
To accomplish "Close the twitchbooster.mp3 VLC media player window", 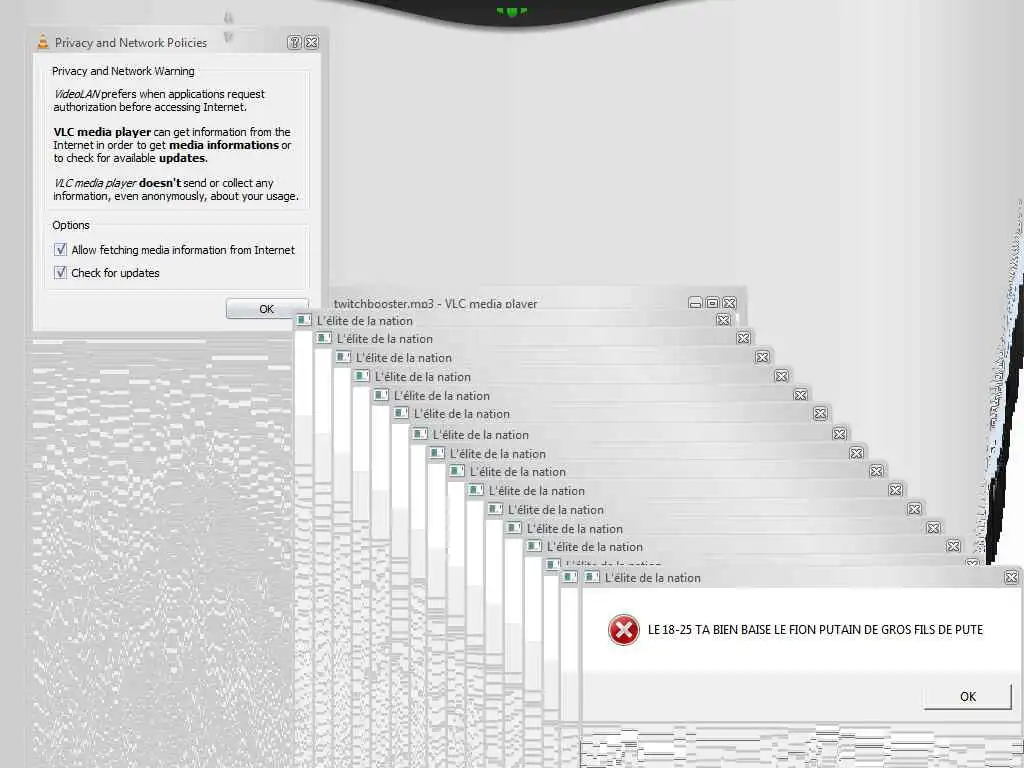I will (x=729, y=303).
